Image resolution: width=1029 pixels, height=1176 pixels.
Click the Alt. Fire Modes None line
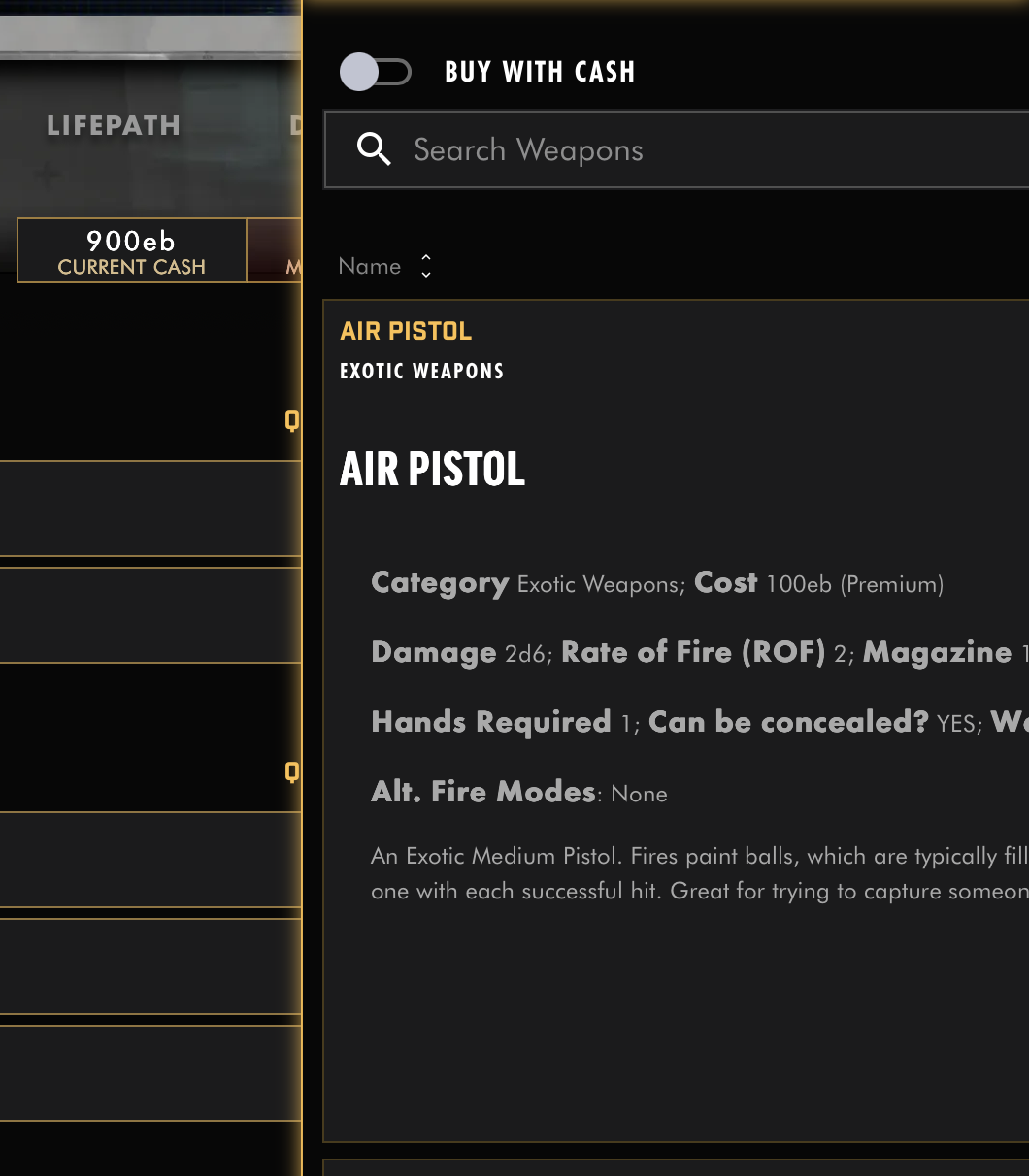pyautogui.click(x=519, y=792)
